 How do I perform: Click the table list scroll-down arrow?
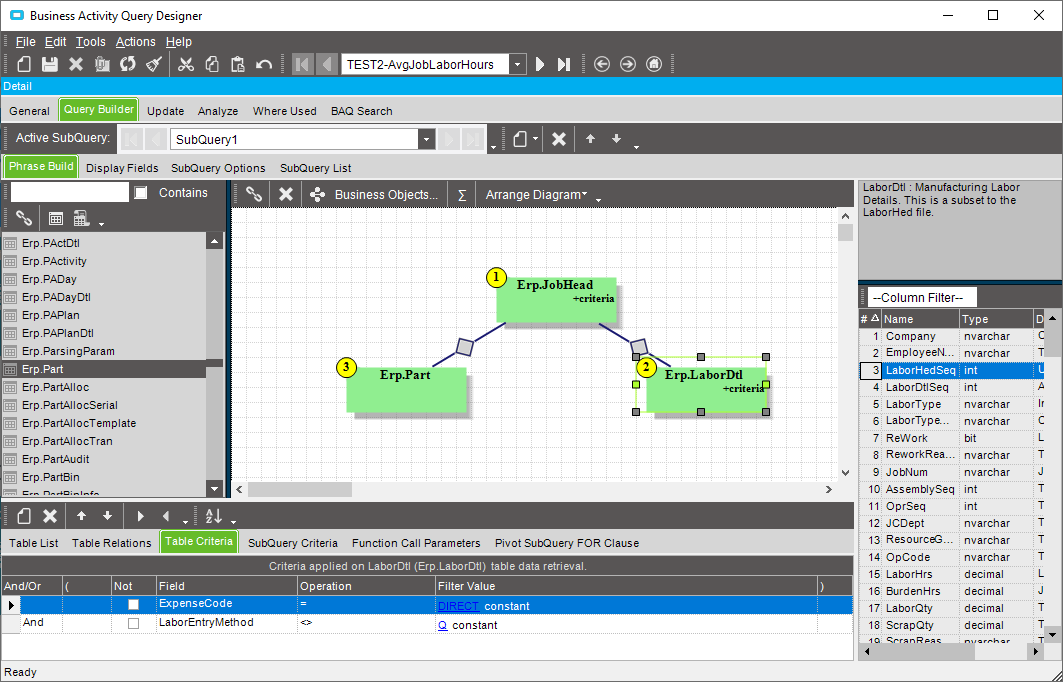[x=214, y=489]
